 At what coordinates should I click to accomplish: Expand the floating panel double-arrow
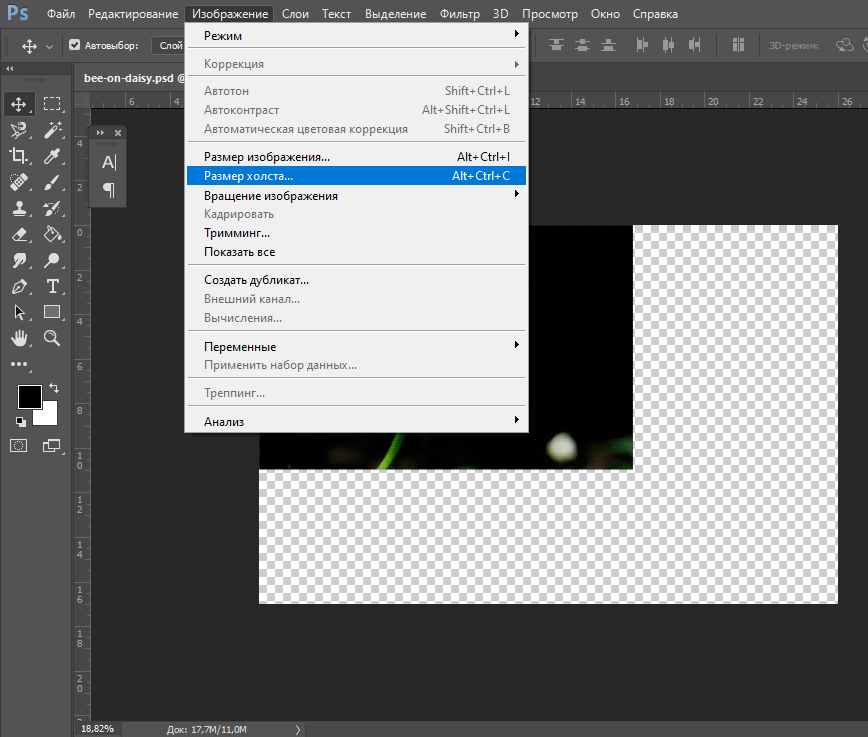(100, 133)
